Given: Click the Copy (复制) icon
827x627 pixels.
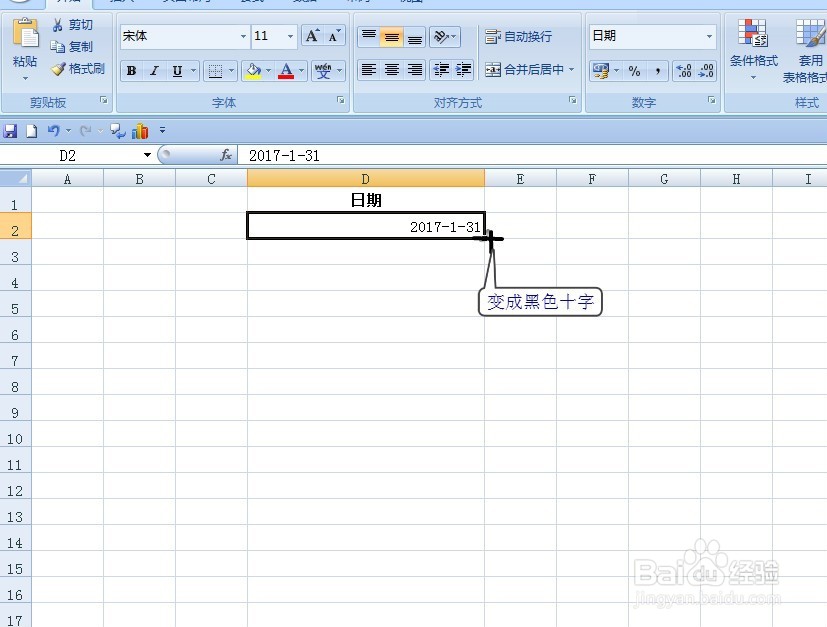Looking at the screenshot, I should [x=58, y=46].
